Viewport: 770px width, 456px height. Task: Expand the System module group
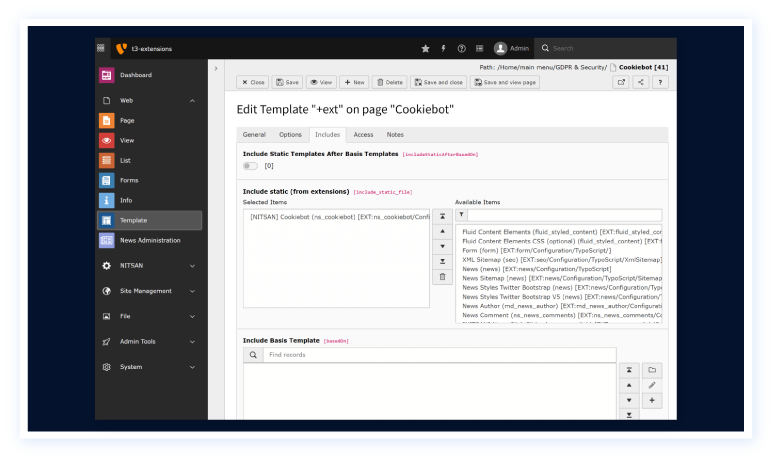point(192,367)
